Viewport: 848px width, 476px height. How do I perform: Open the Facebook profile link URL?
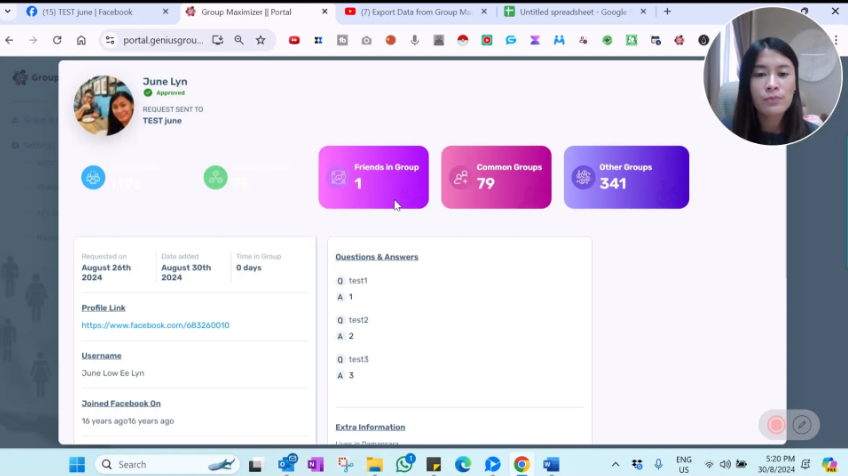[155, 326]
